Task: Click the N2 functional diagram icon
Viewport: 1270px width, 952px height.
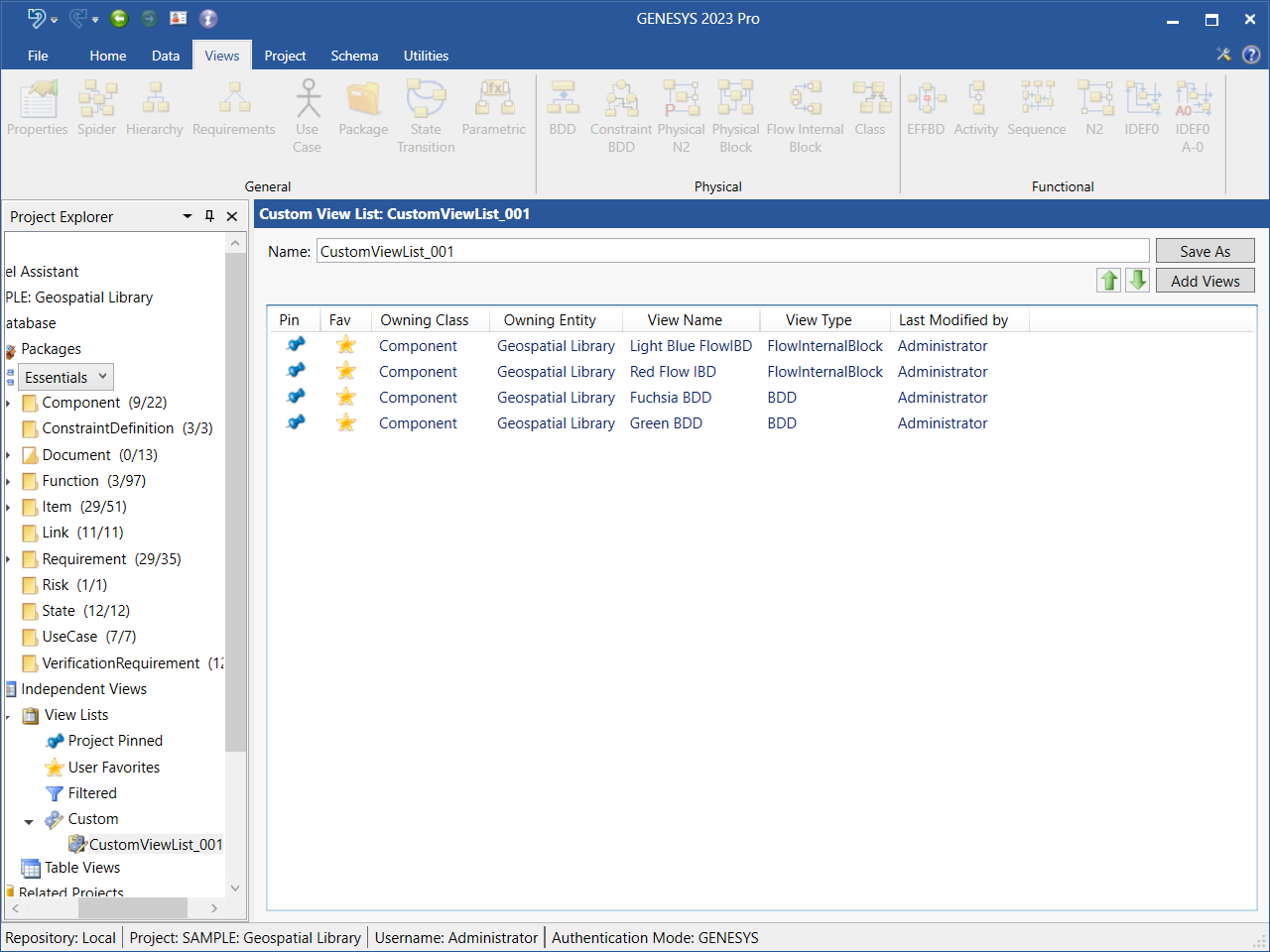Action: pyautogui.click(x=1094, y=110)
